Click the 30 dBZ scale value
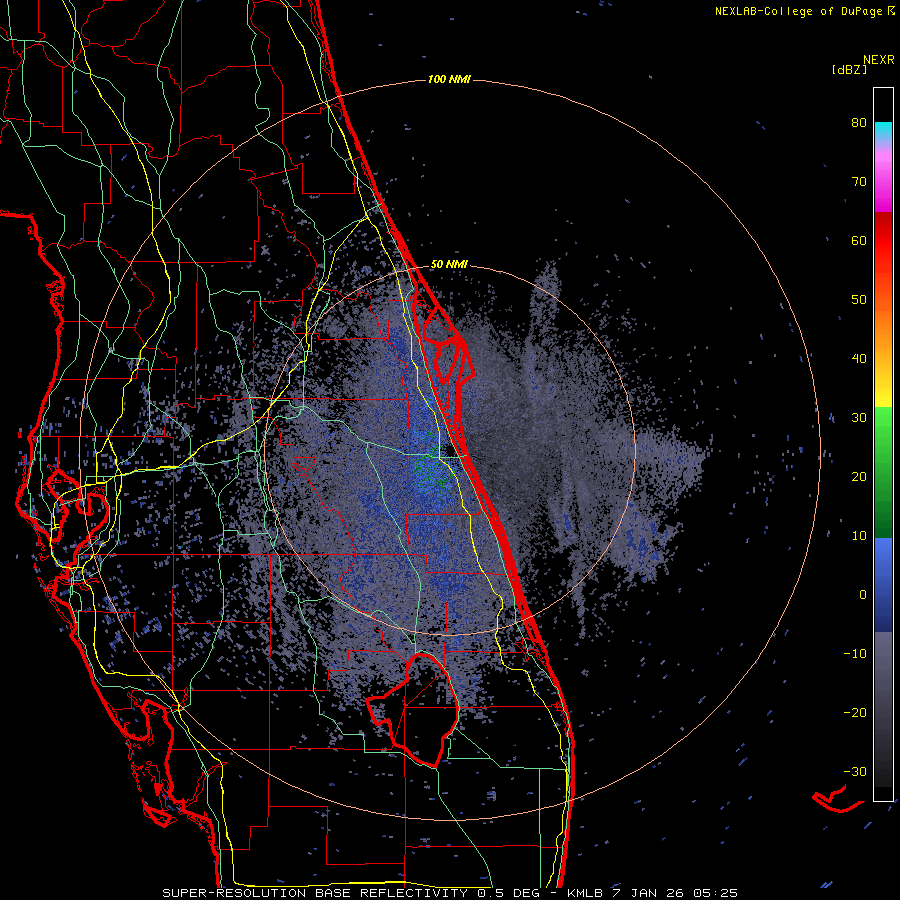Image resolution: width=900 pixels, height=900 pixels. click(x=859, y=418)
